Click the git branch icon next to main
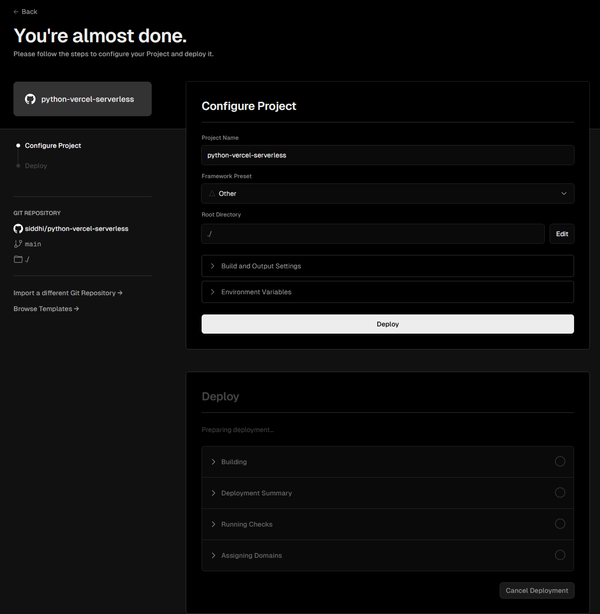 [x=18, y=244]
